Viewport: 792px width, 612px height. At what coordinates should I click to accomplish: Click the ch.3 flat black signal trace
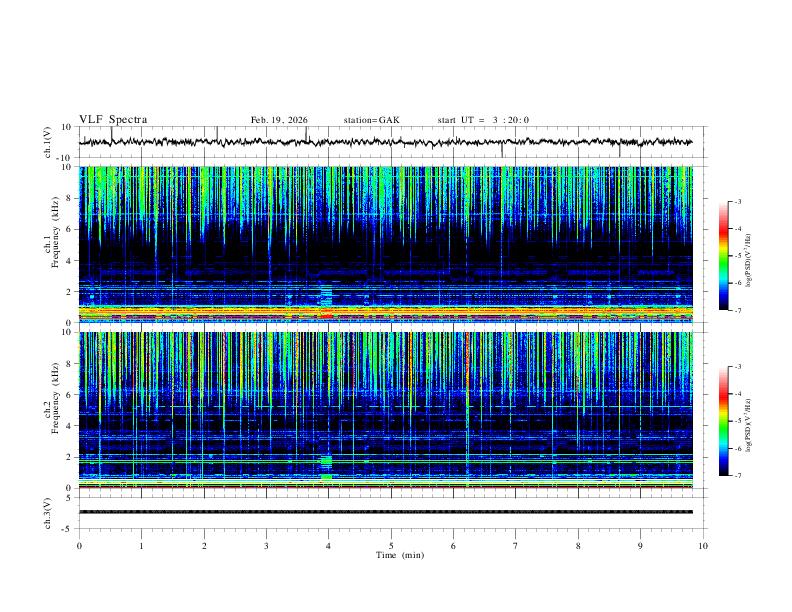[385, 512]
